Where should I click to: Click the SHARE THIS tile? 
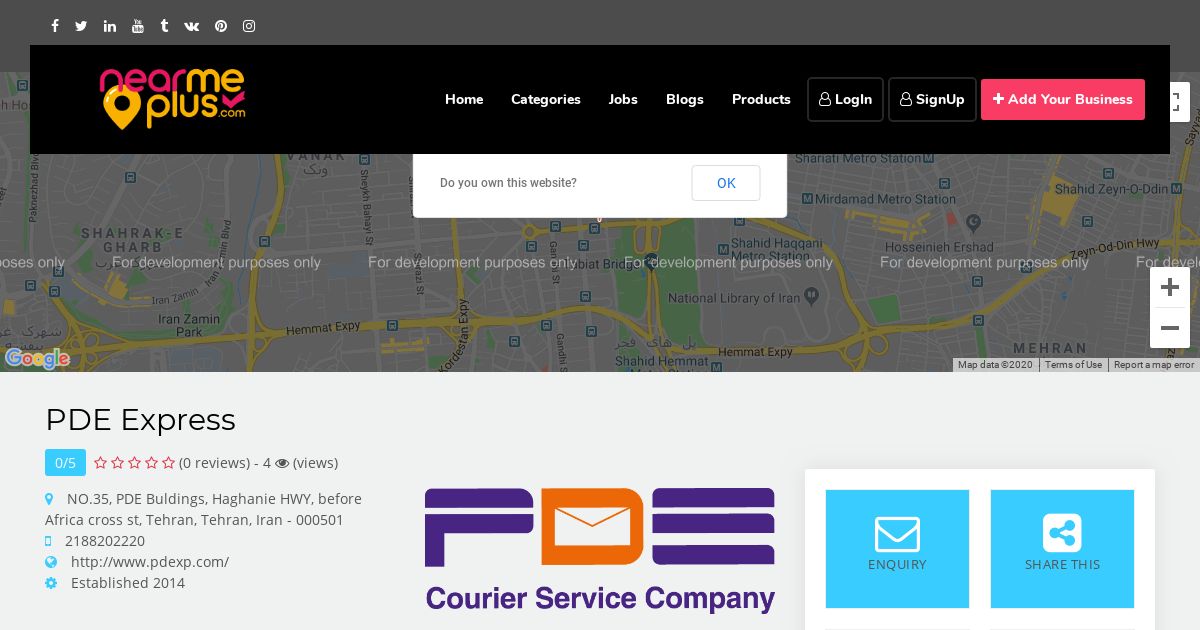click(1062, 549)
